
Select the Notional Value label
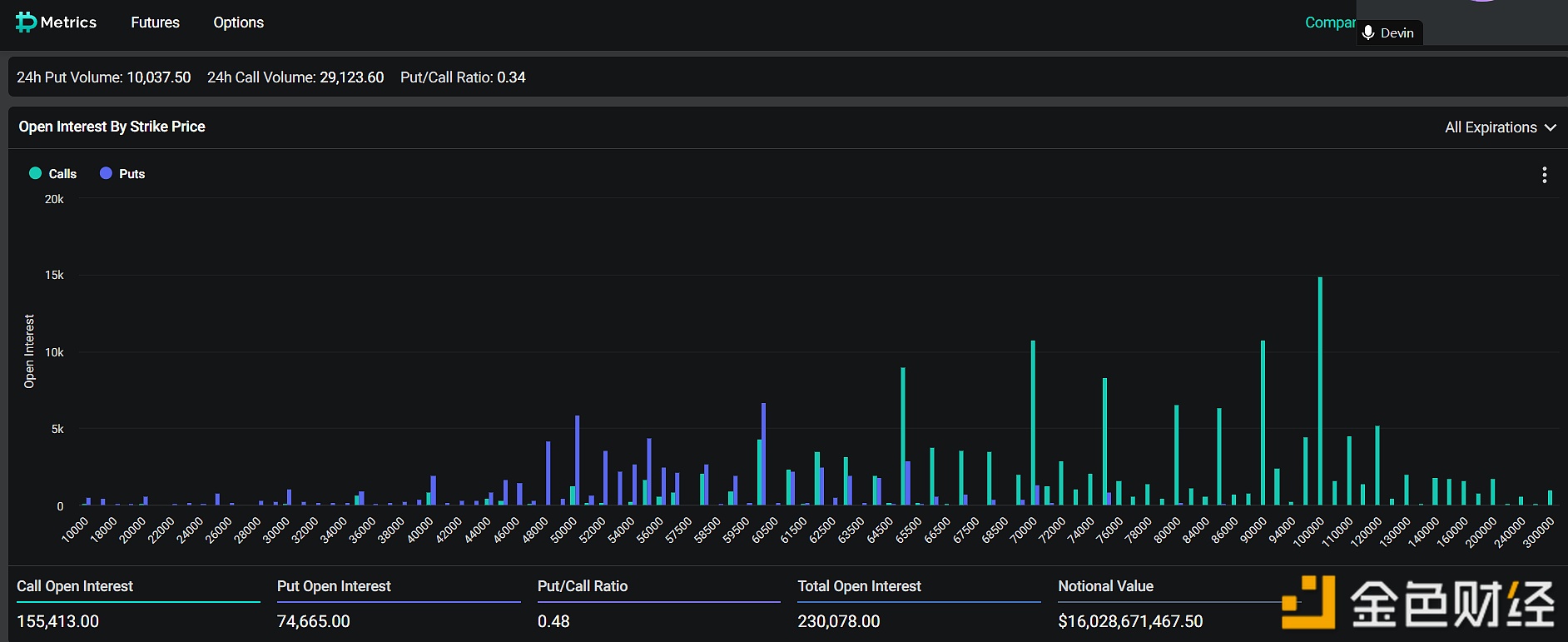(x=1105, y=586)
